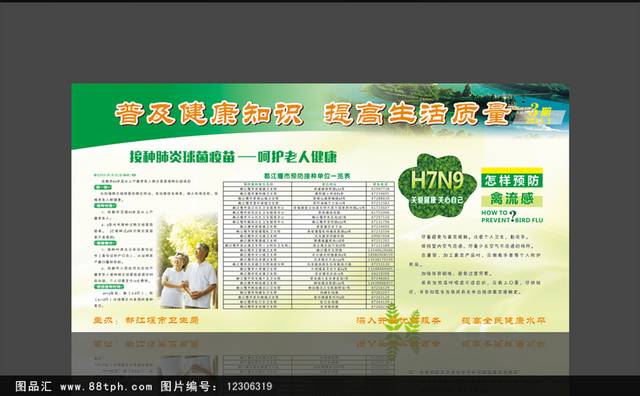Click the green H7N9 clover badge

pos(437,185)
